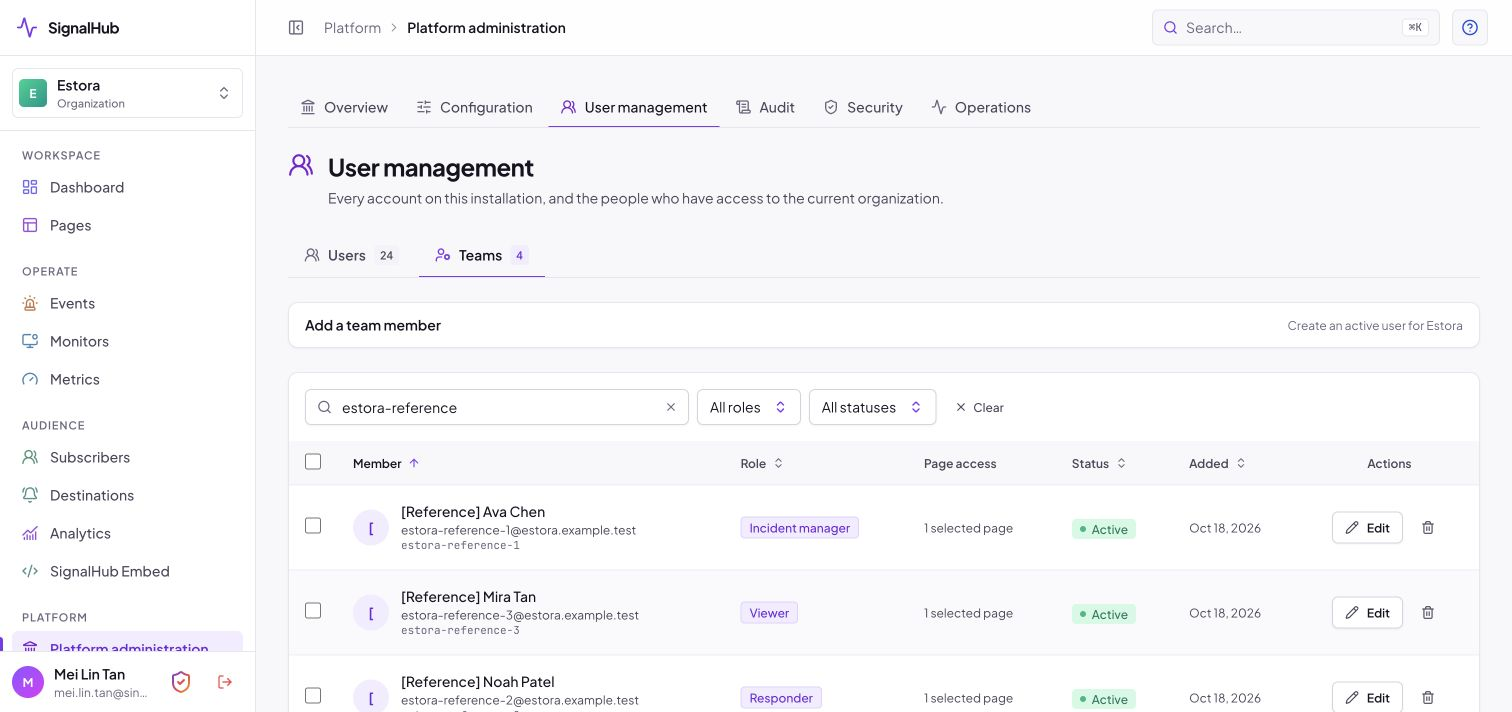Check the [Reference] Mira Tan row checkbox
This screenshot has height=712, width=1512.
313,610
